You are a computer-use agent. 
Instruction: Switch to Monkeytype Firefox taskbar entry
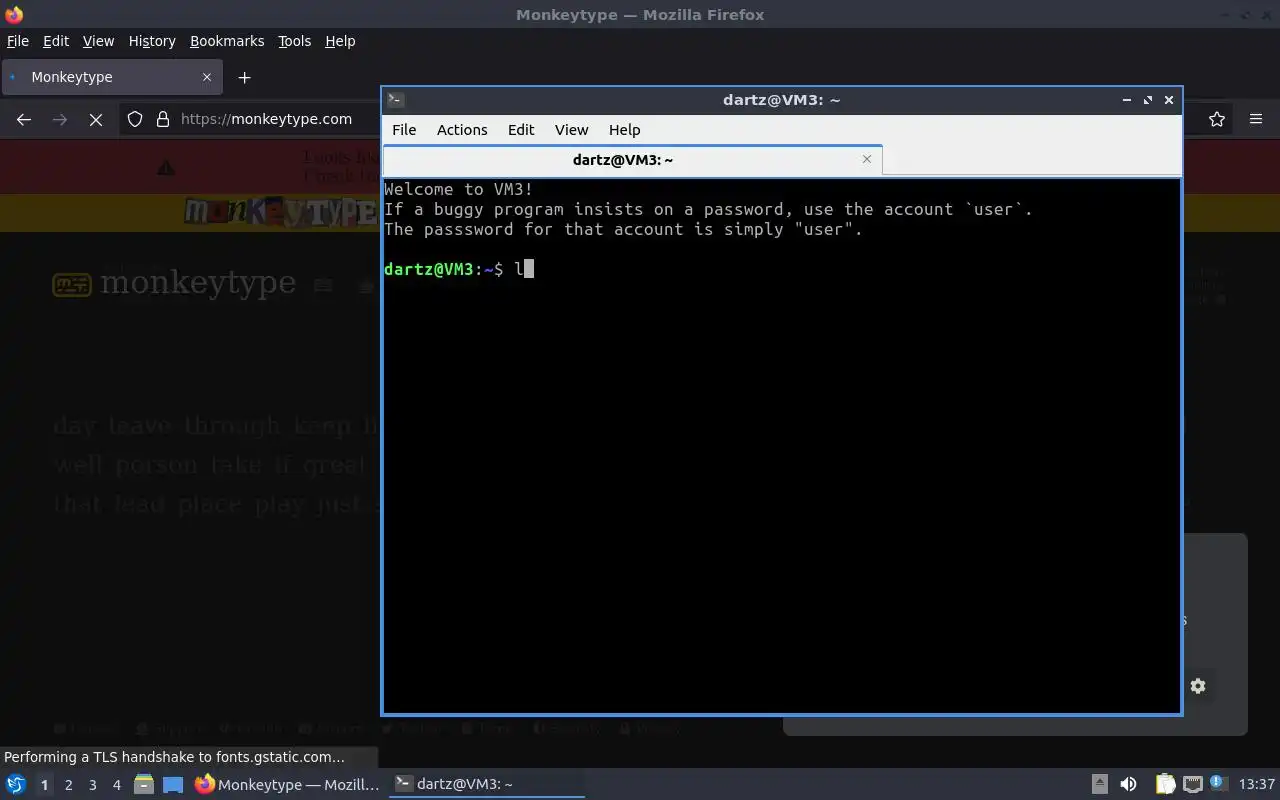287,785
